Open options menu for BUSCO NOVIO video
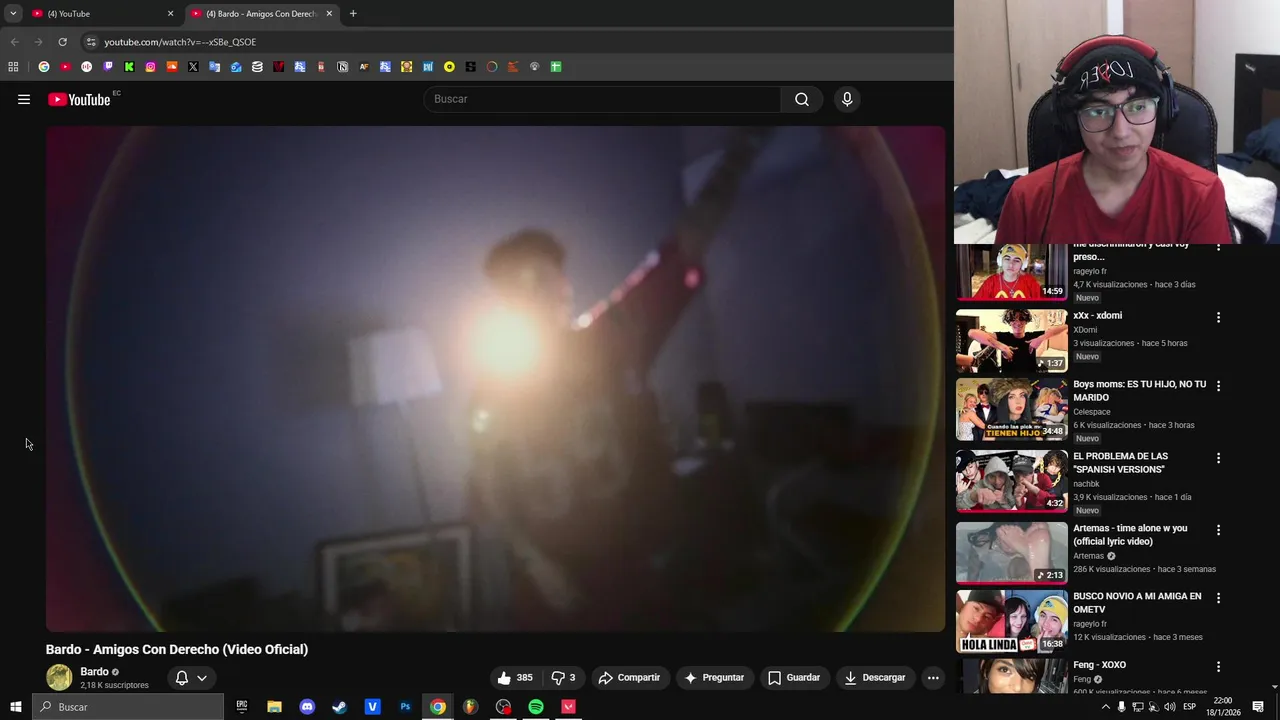The width and height of the screenshot is (1280, 720). [1218, 598]
